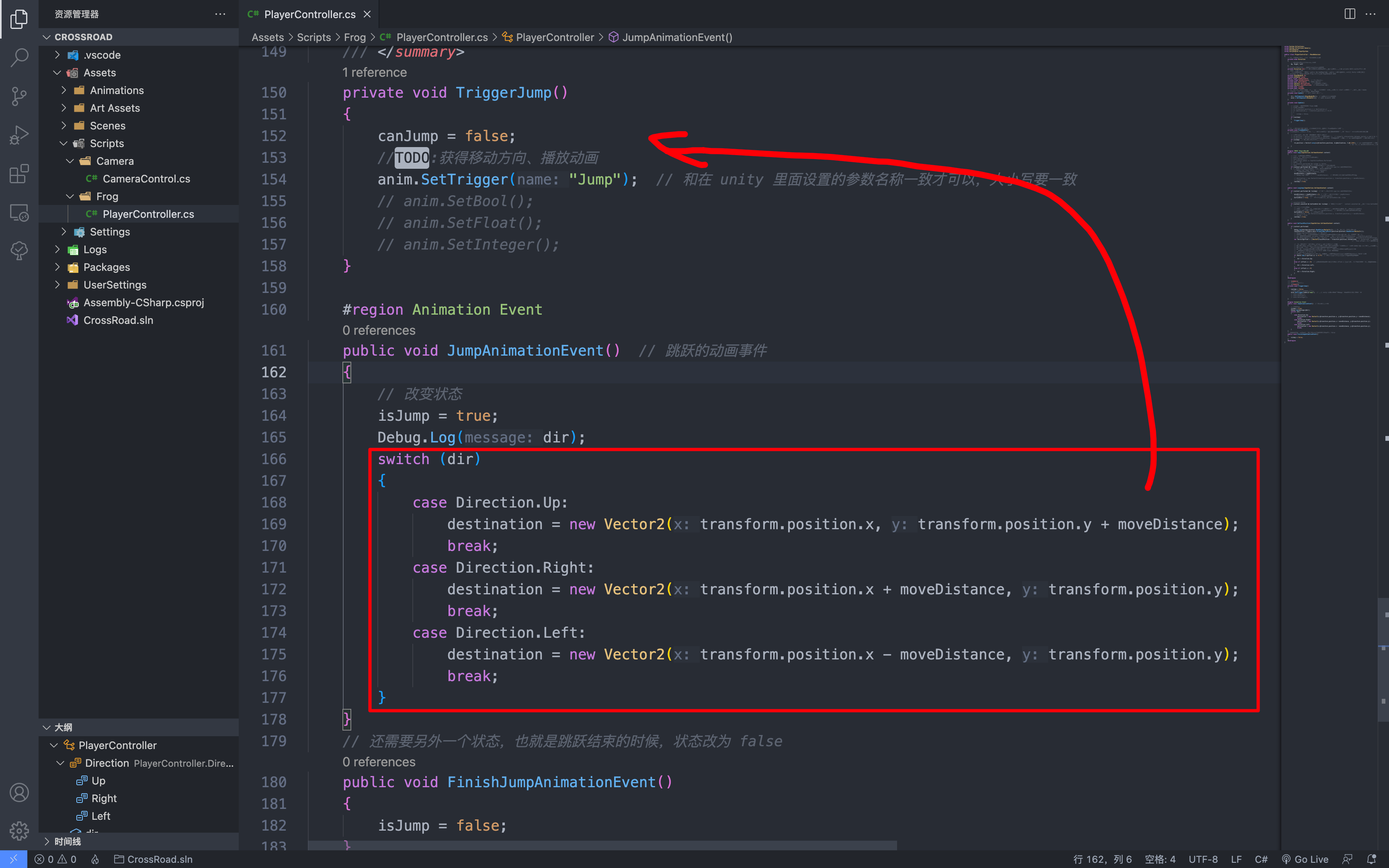The width and height of the screenshot is (1389, 868).
Task: Open CrossRoad.sln in file tree
Action: click(x=138, y=320)
